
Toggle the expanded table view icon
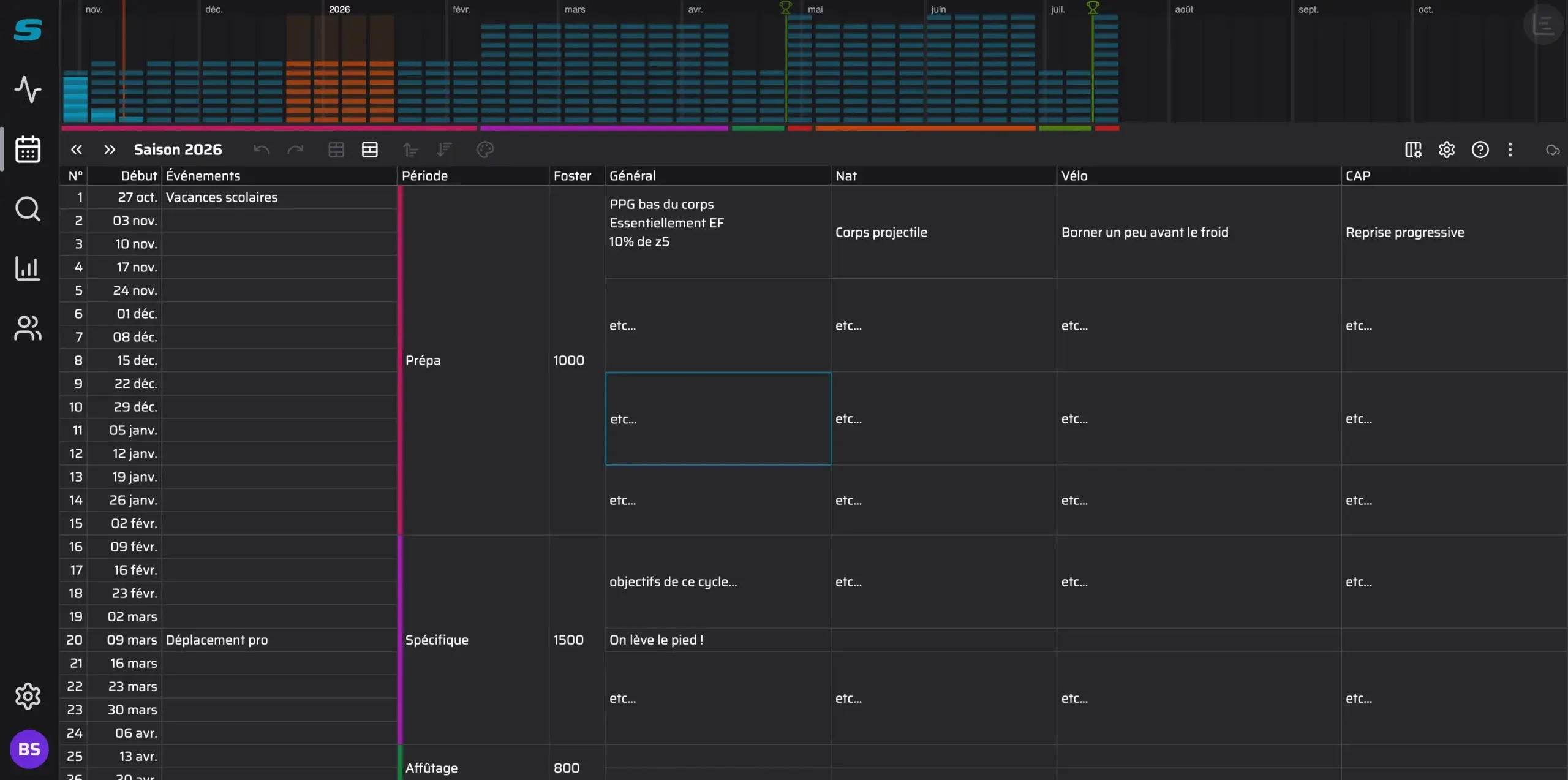coord(370,150)
